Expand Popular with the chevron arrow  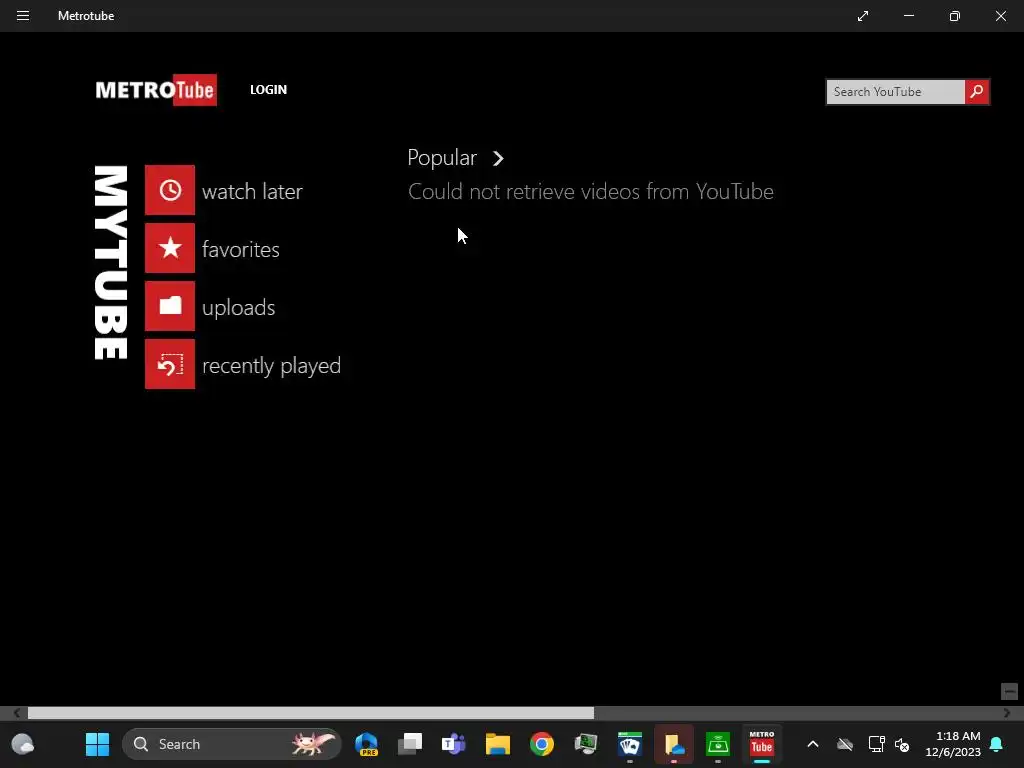498,159
